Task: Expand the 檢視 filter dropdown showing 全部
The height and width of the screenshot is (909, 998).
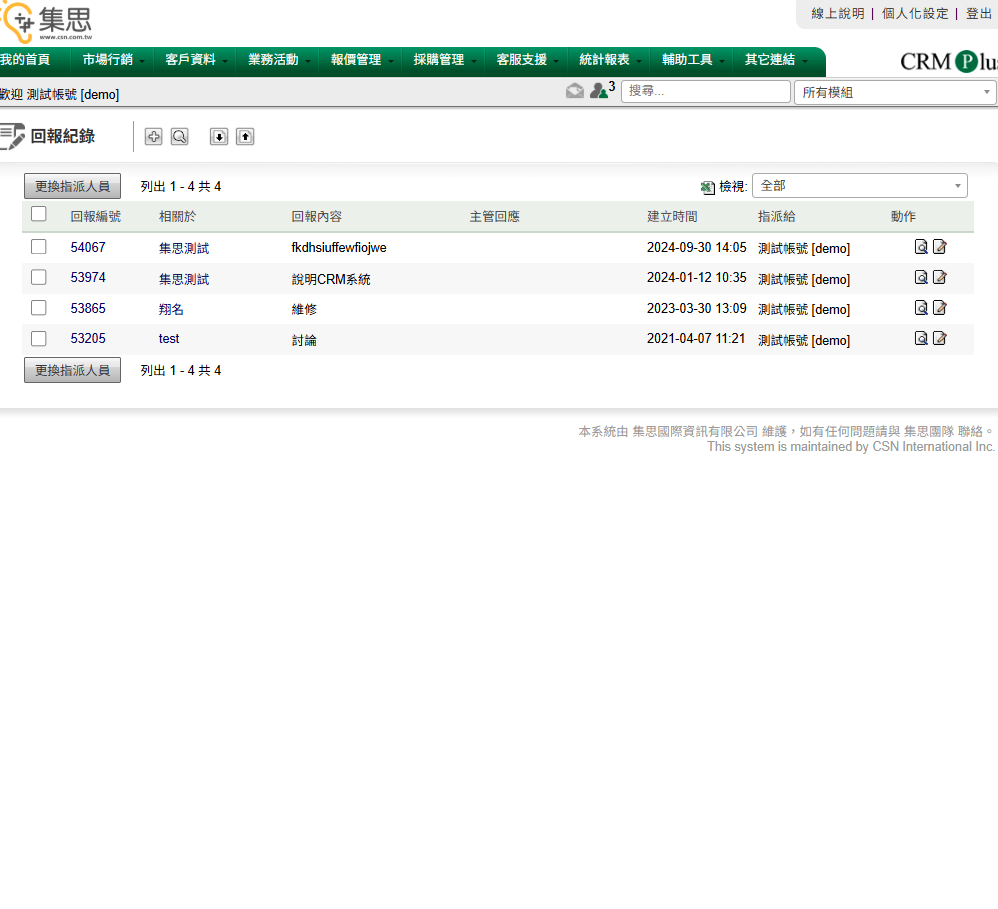Action: [x=859, y=186]
